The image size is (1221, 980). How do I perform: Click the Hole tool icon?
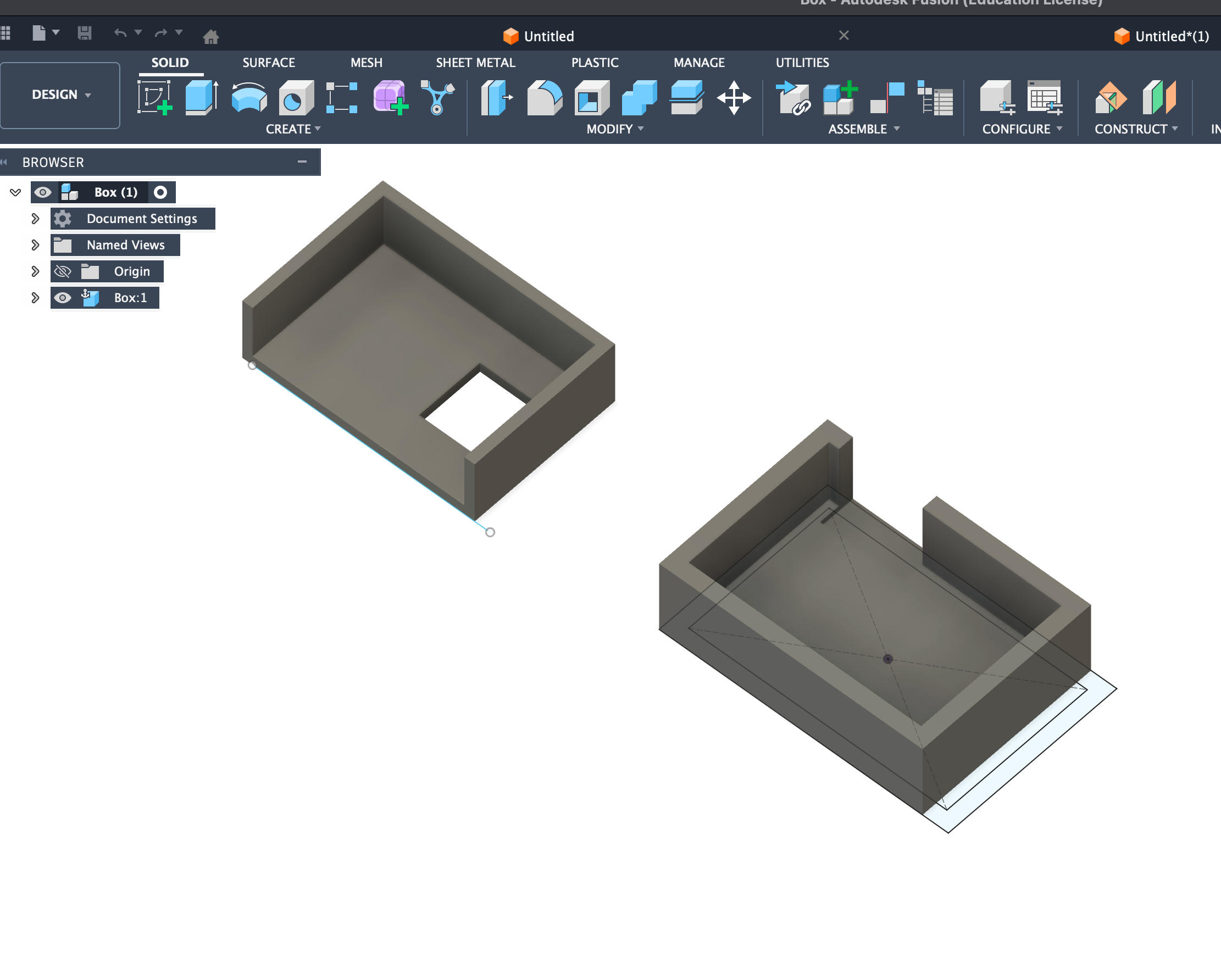pos(296,97)
